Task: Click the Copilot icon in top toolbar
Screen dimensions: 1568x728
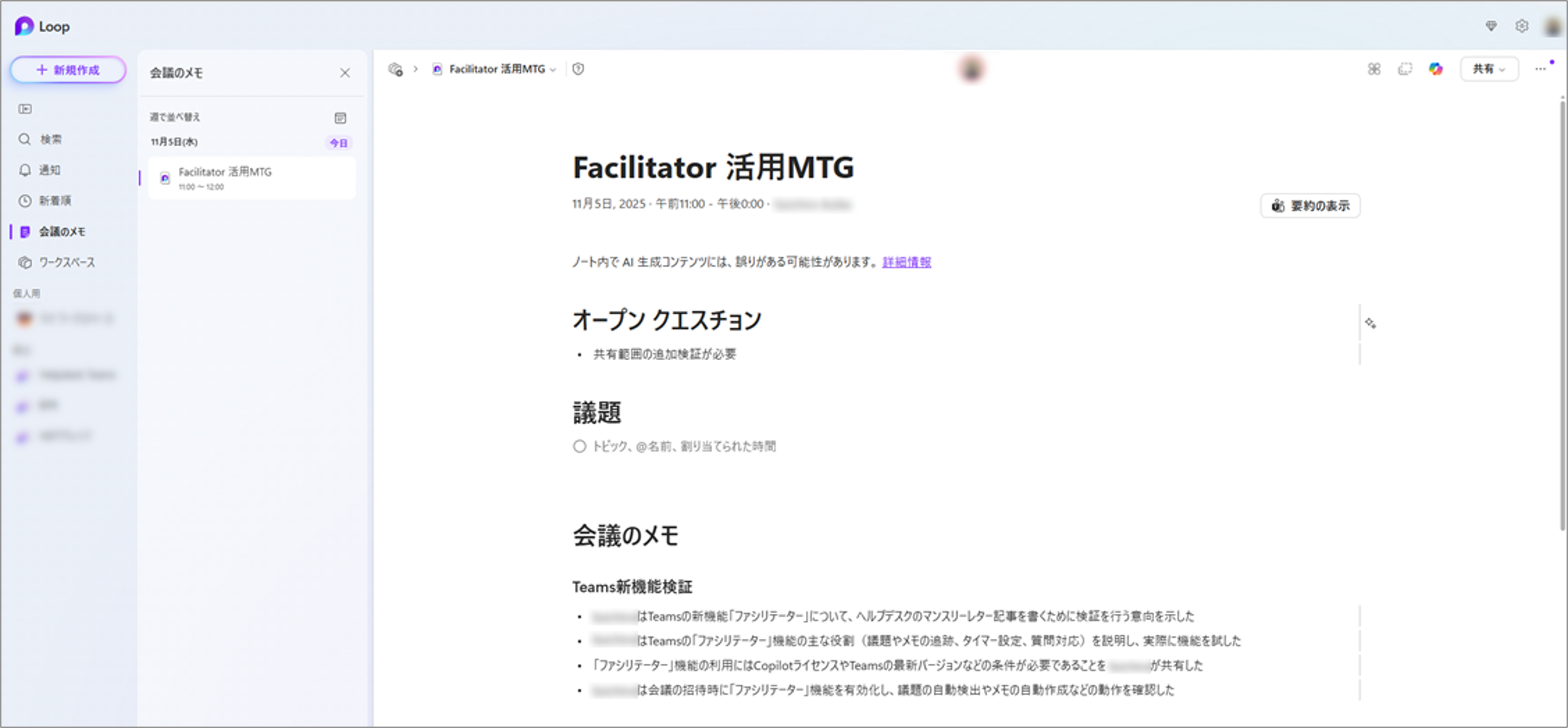Action: point(1435,69)
